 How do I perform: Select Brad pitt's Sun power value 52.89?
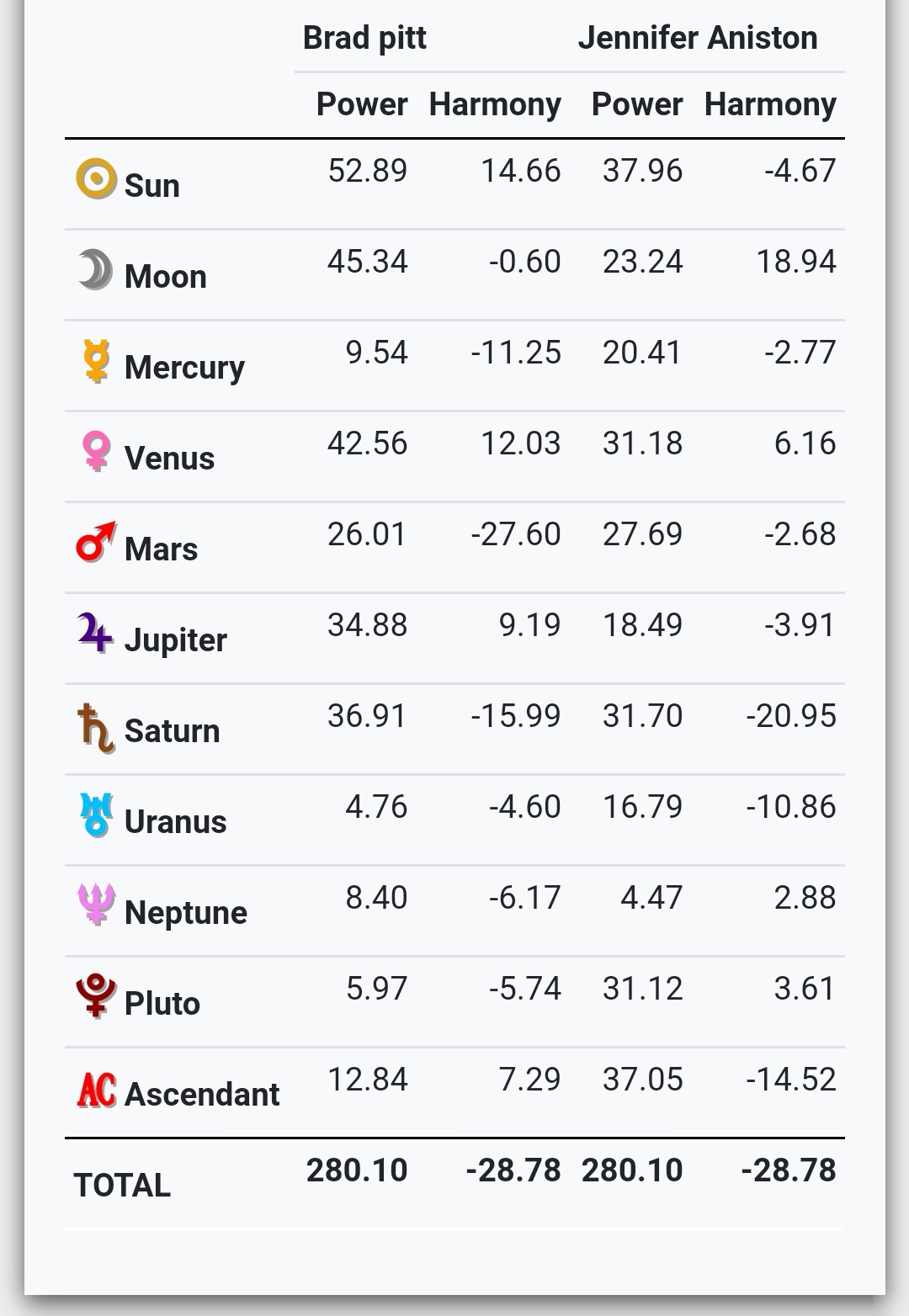click(x=368, y=171)
